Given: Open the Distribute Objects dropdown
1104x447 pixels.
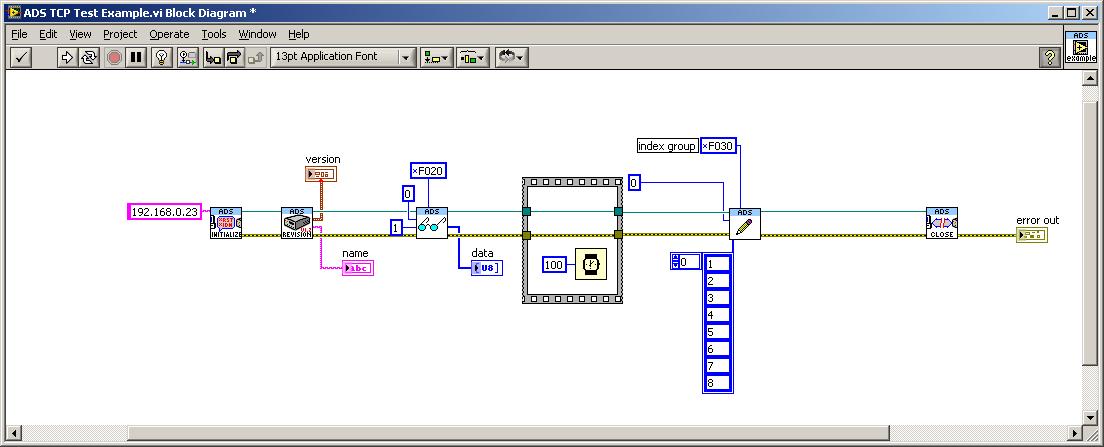Looking at the screenshot, I should tap(473, 57).
